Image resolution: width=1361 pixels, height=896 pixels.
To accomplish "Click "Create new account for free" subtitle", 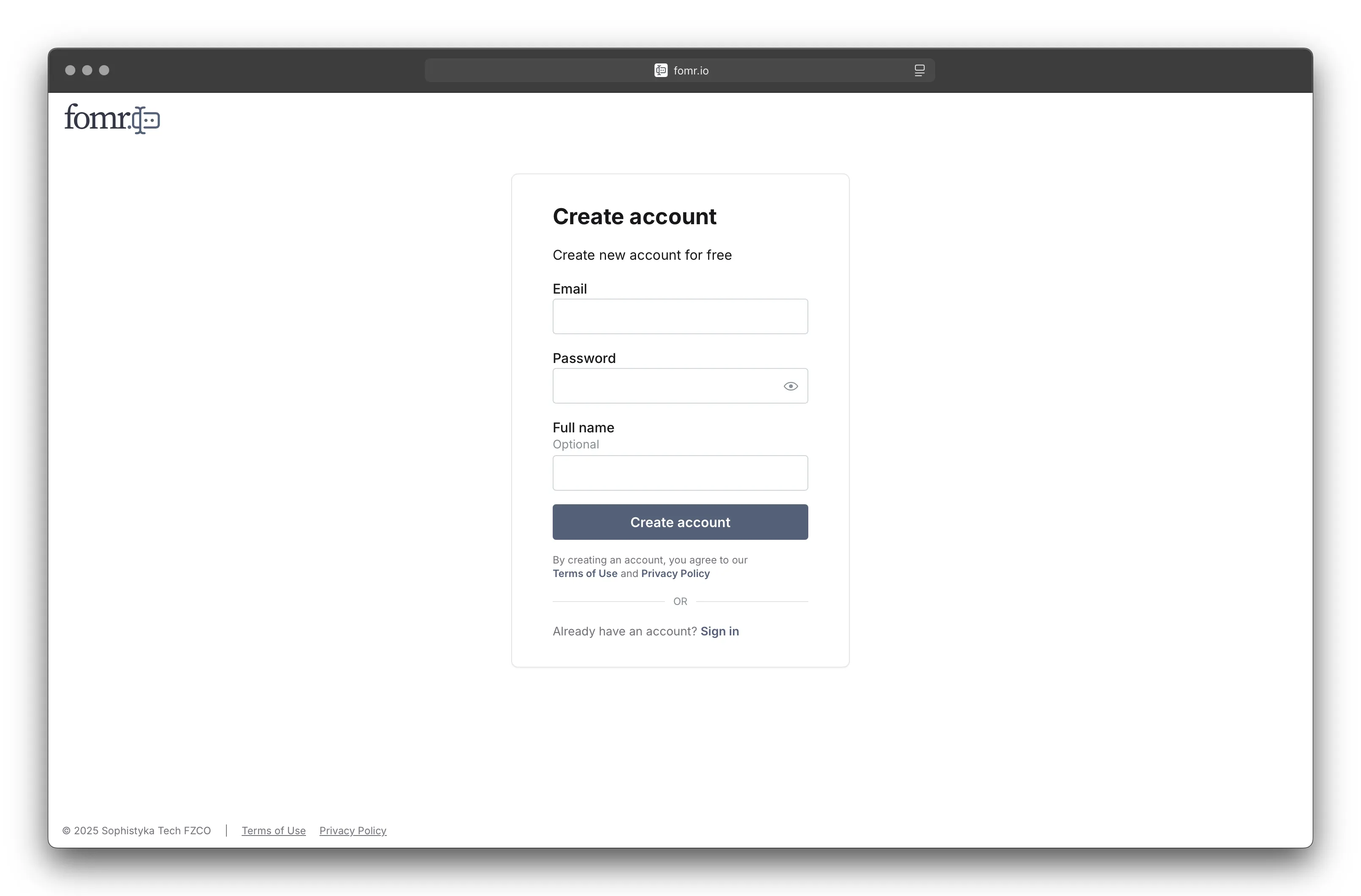I will click(642, 255).
